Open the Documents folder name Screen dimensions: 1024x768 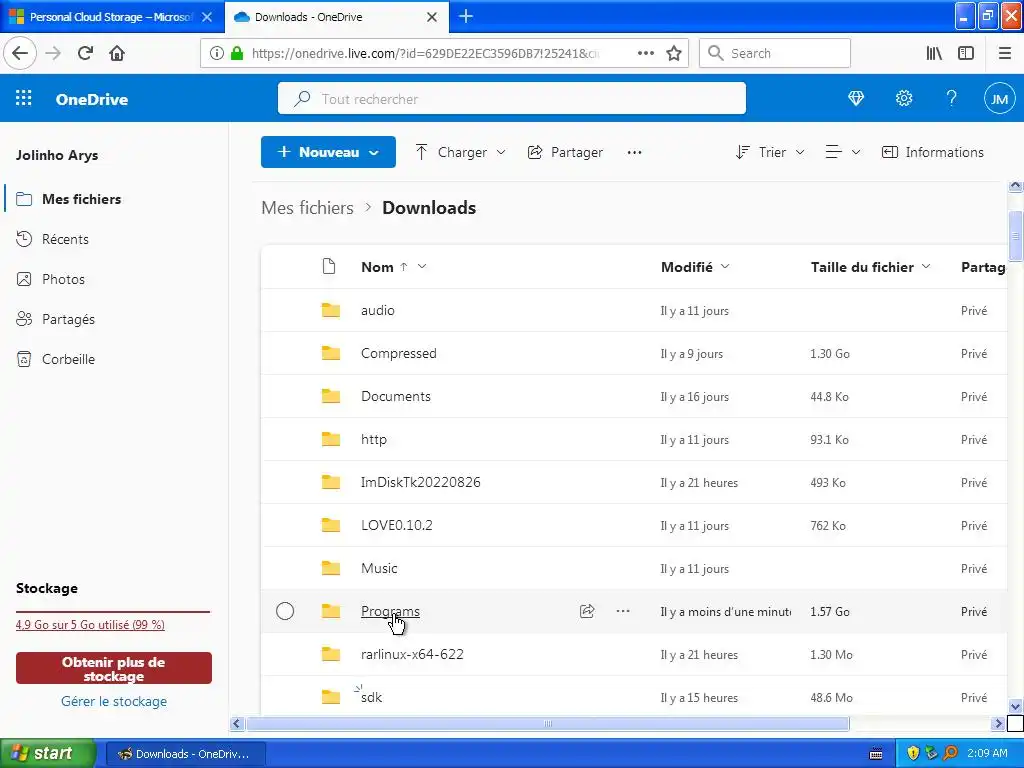coord(396,396)
